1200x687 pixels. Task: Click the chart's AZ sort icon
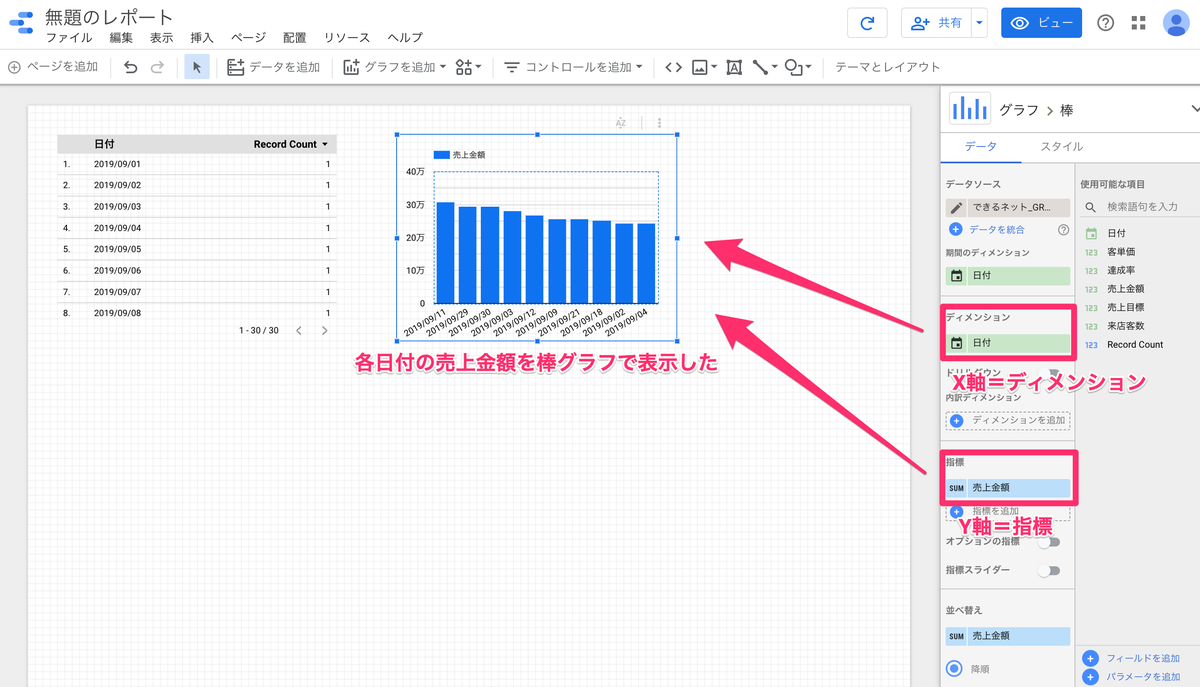coord(621,123)
